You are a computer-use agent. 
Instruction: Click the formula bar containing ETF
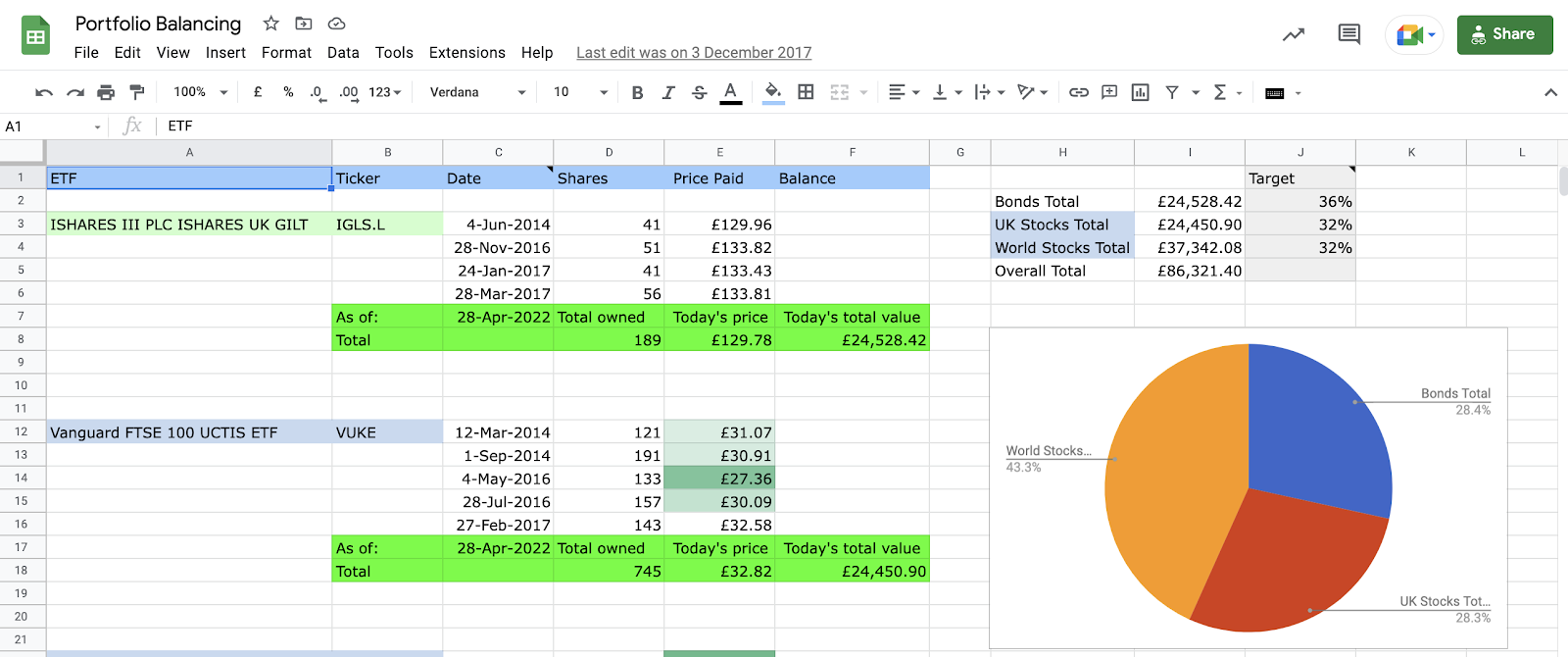[862, 126]
